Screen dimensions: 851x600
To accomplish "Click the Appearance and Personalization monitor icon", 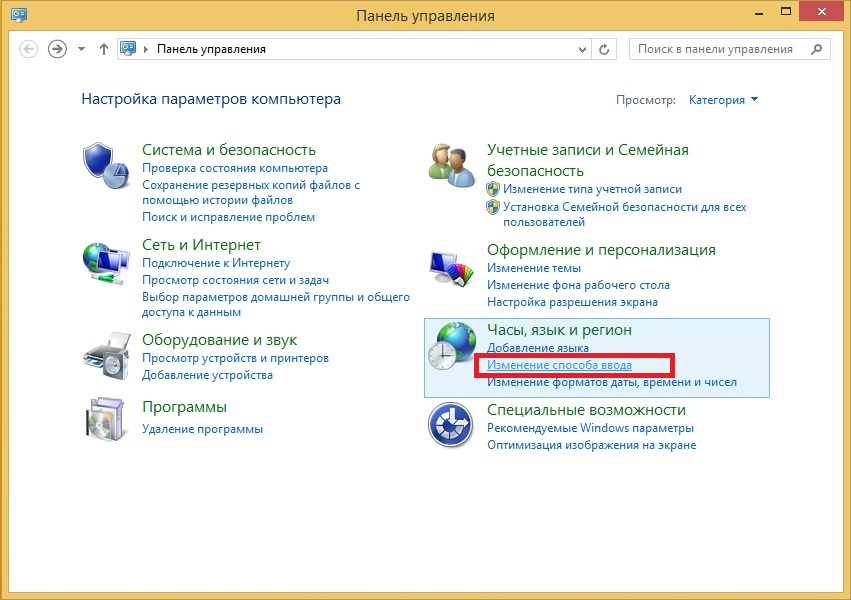I will coord(451,268).
